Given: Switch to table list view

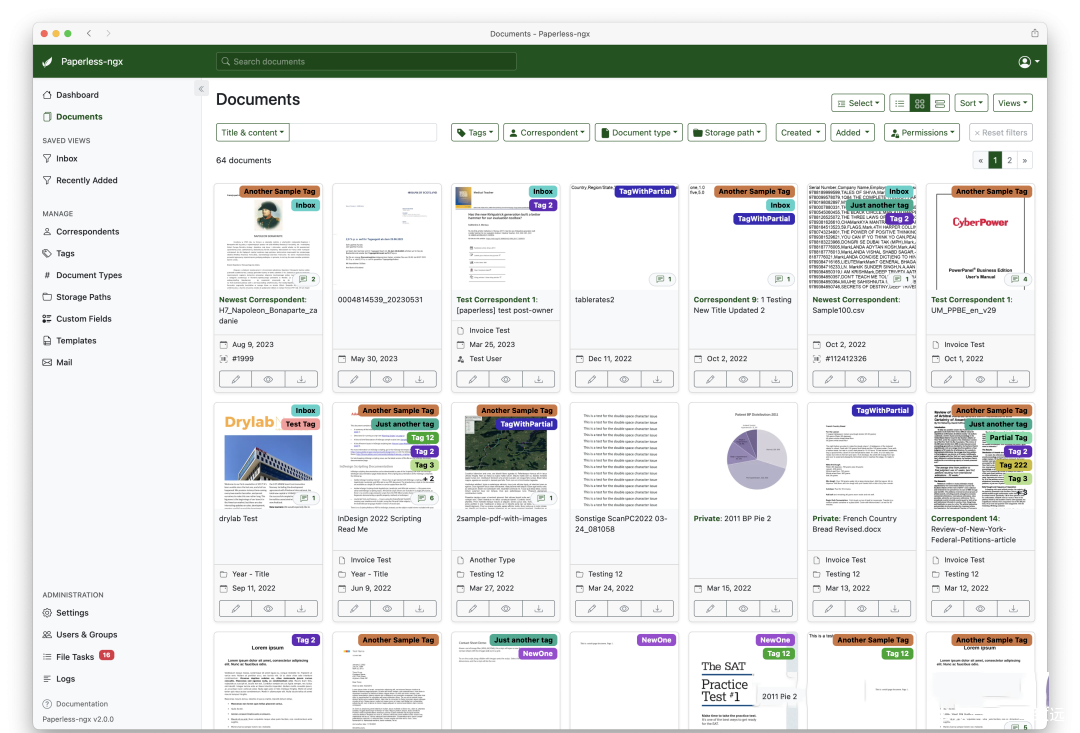Looking at the screenshot, I should tap(900, 103).
